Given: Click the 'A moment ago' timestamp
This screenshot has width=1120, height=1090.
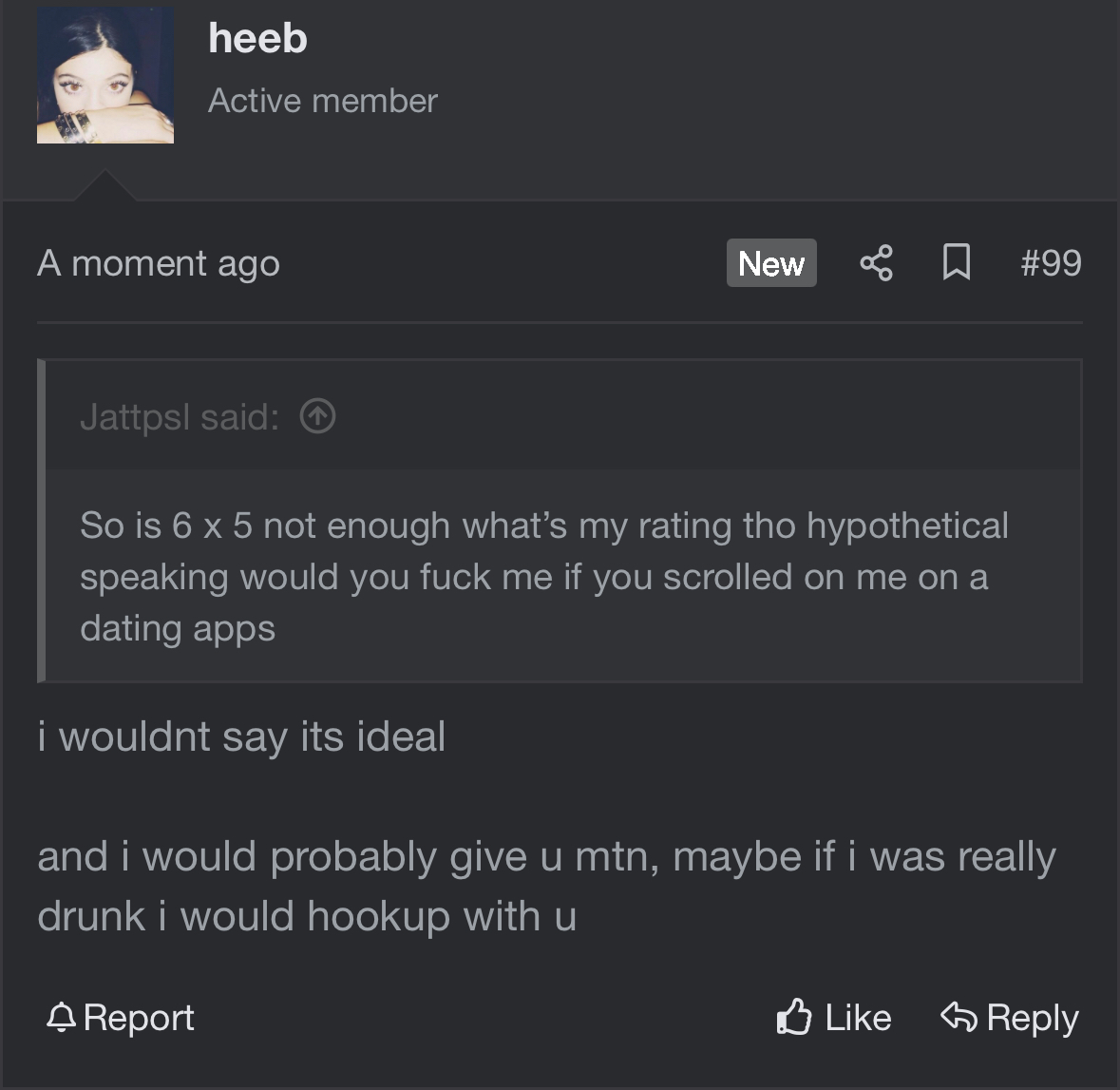Looking at the screenshot, I should (x=159, y=263).
